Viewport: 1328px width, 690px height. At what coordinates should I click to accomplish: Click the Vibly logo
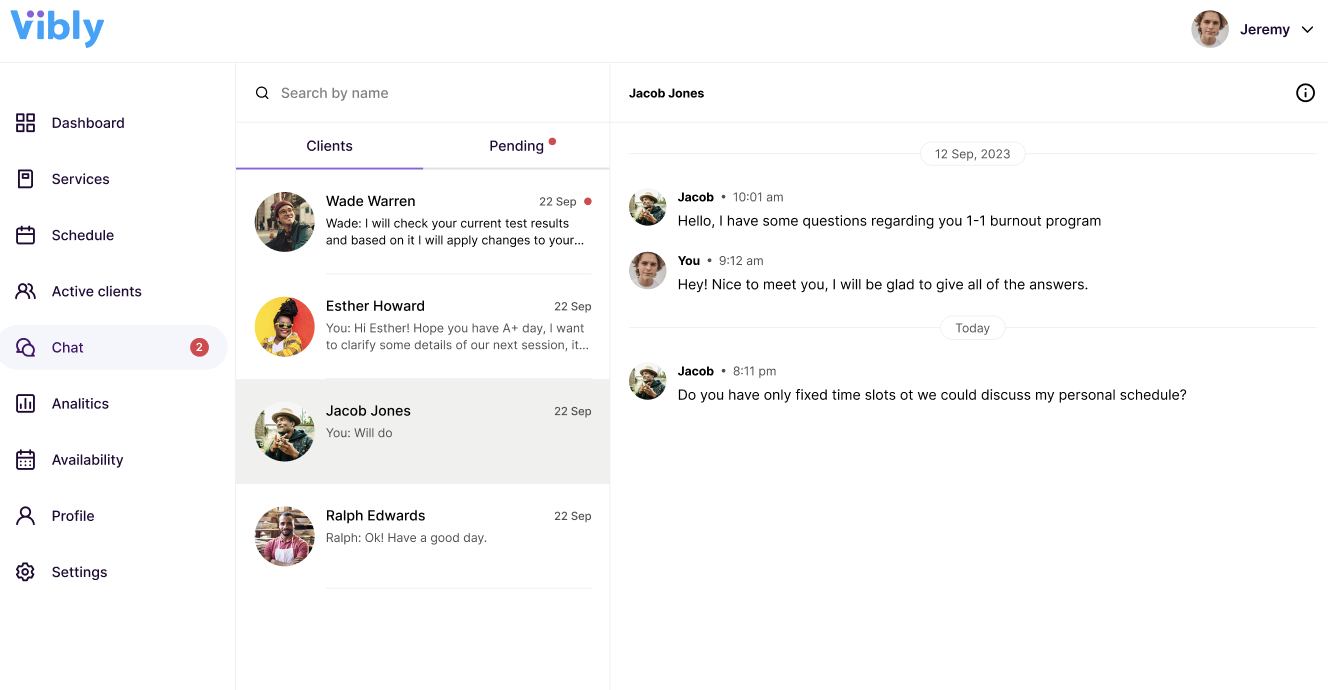[57, 28]
